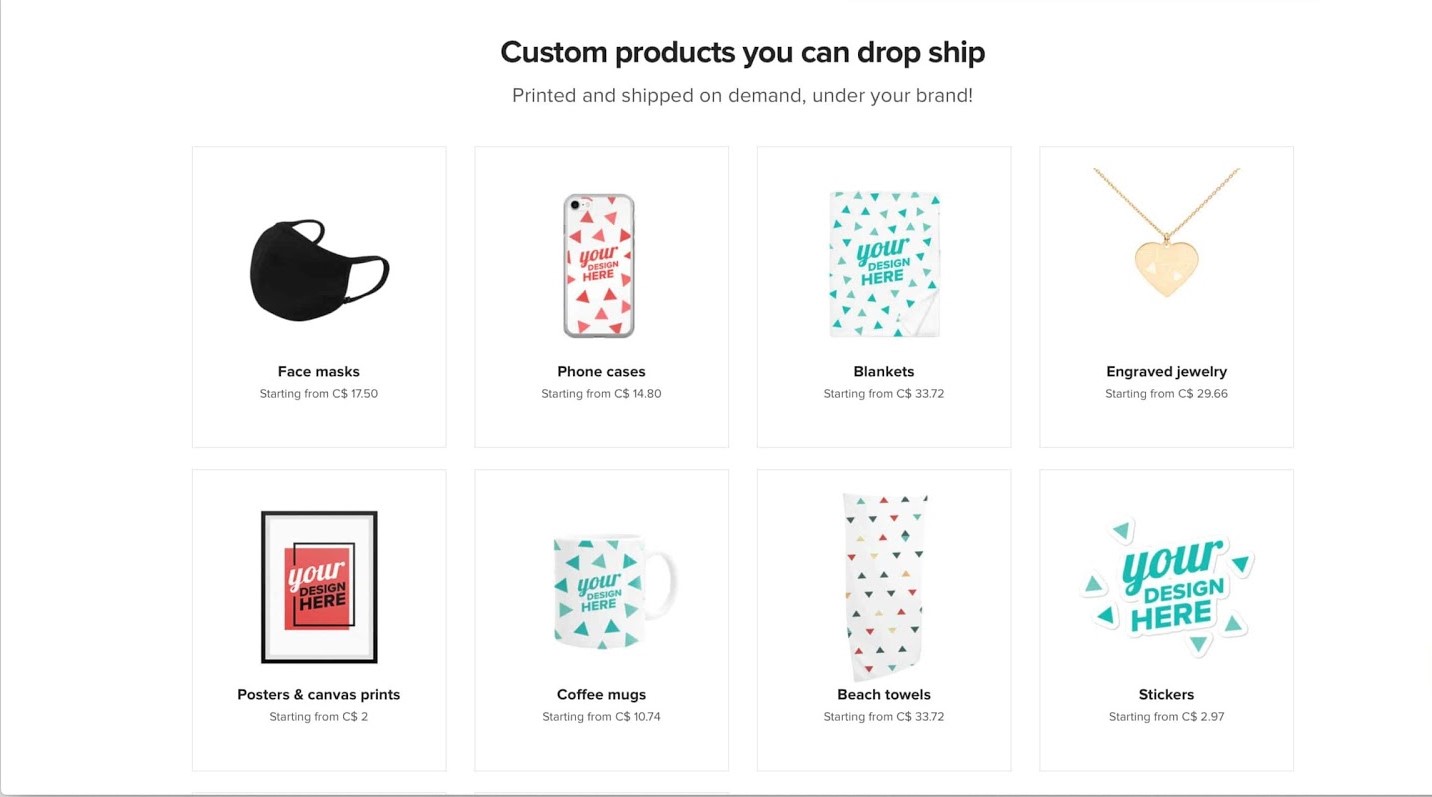Image resolution: width=1432 pixels, height=797 pixels.
Task: Select the Blankets title link
Action: pos(884,372)
